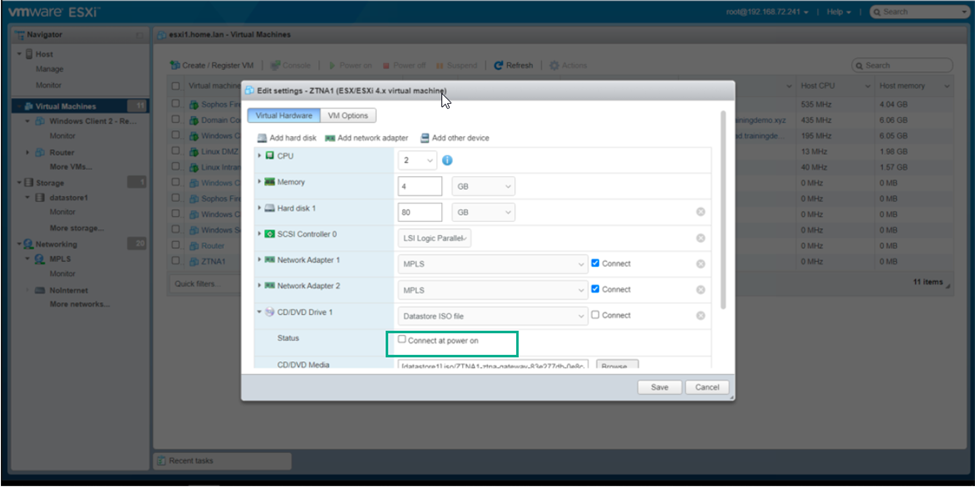Viewport: 975px width, 487px height.
Task: Click the ZTNA1 VM icon in list
Action: tap(193, 262)
